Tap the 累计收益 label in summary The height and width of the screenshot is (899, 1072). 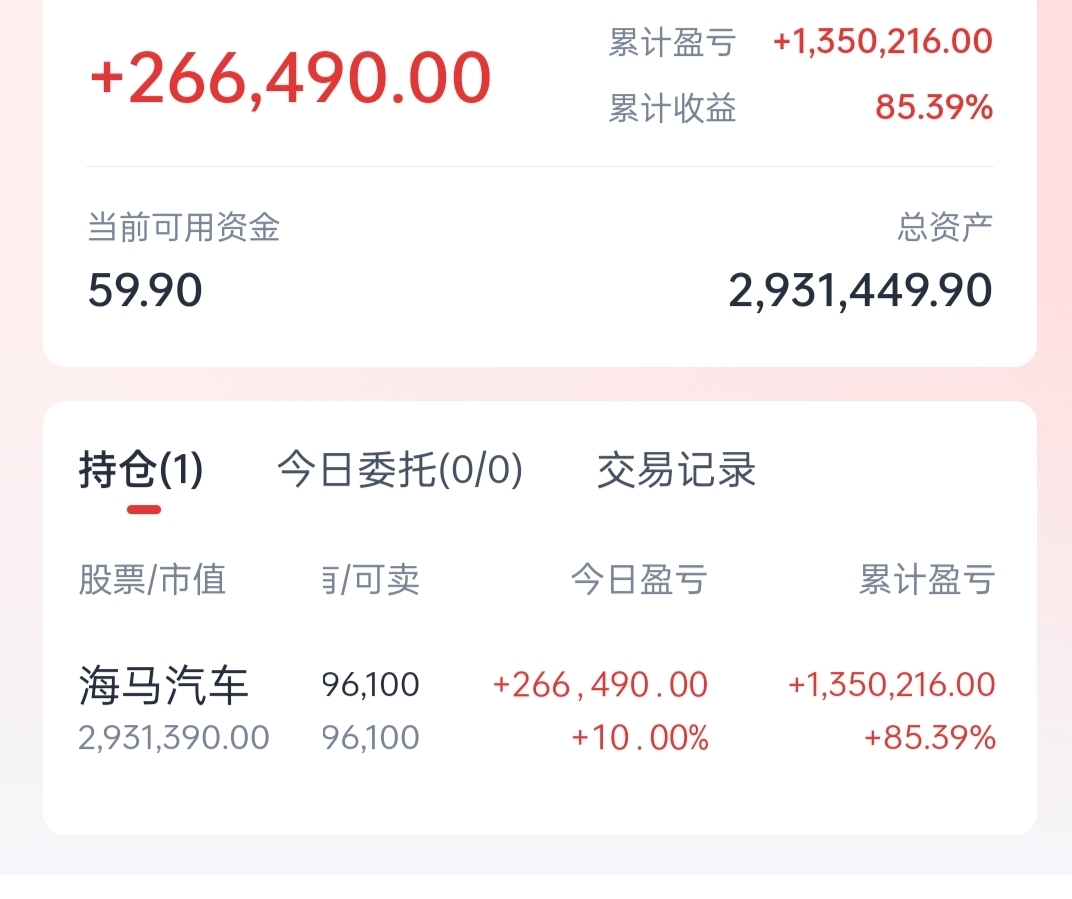pos(672,108)
